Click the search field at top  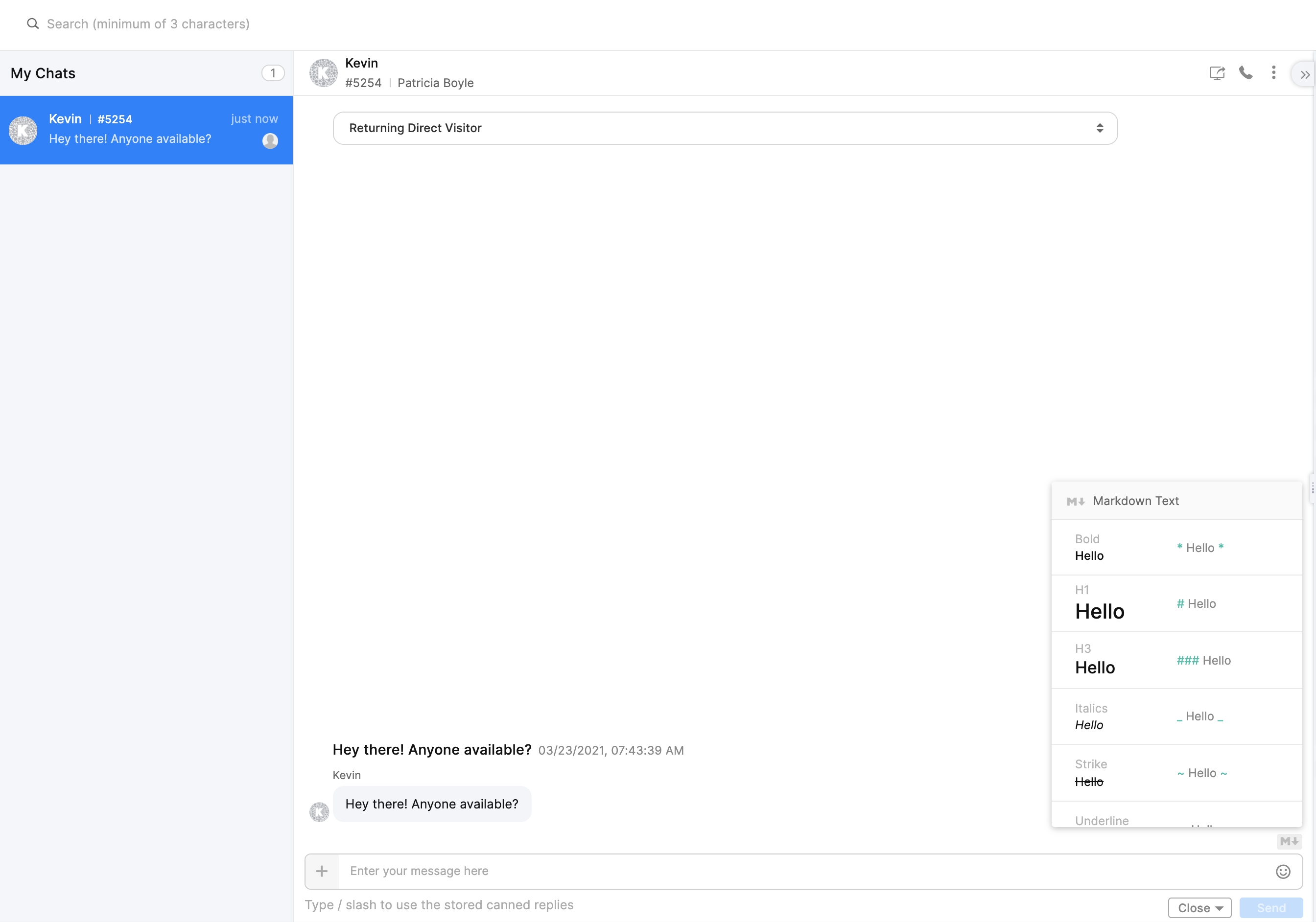click(x=148, y=23)
